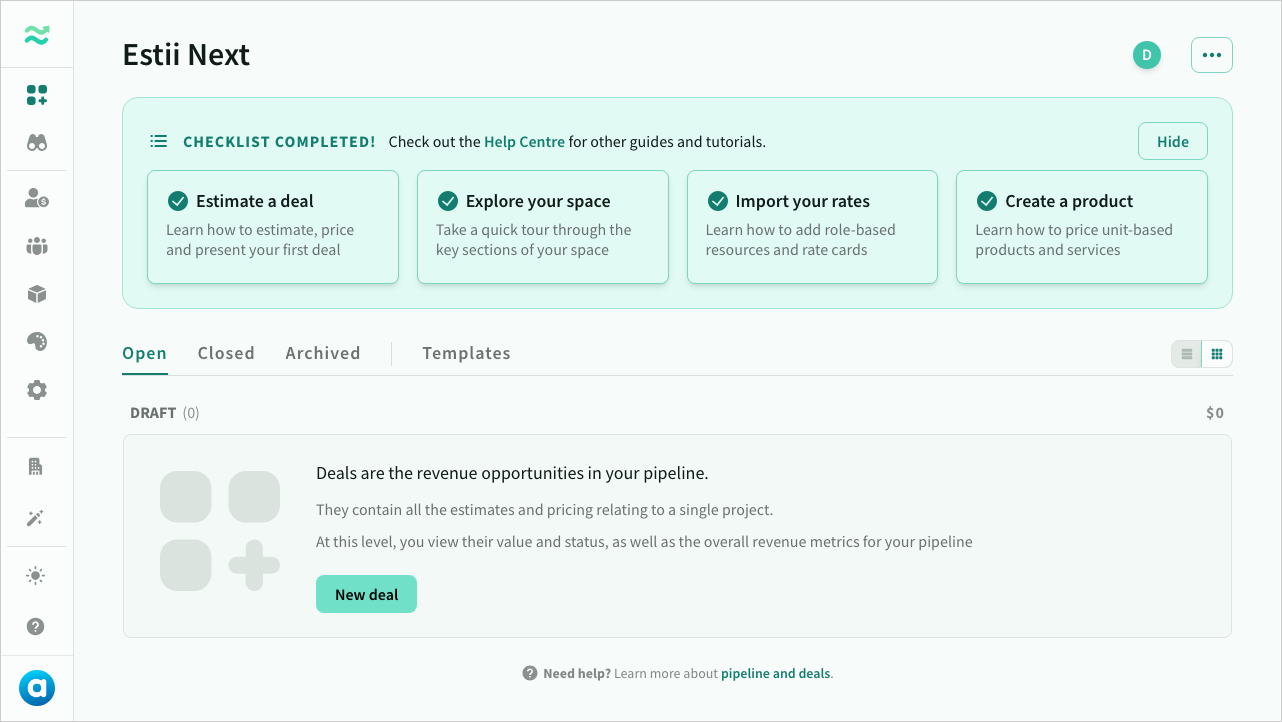The width and height of the screenshot is (1282, 722).
Task: Open the three-dots more options menu
Action: pos(1212,55)
